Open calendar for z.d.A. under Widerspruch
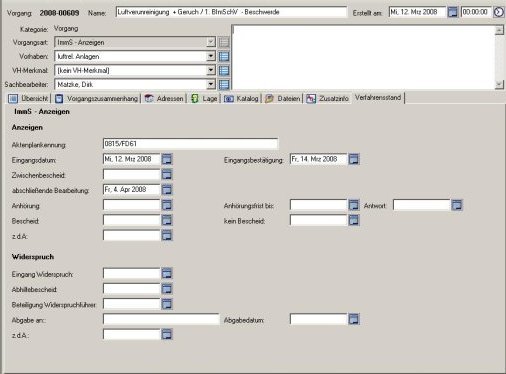The image size is (506, 374). [x=167, y=334]
